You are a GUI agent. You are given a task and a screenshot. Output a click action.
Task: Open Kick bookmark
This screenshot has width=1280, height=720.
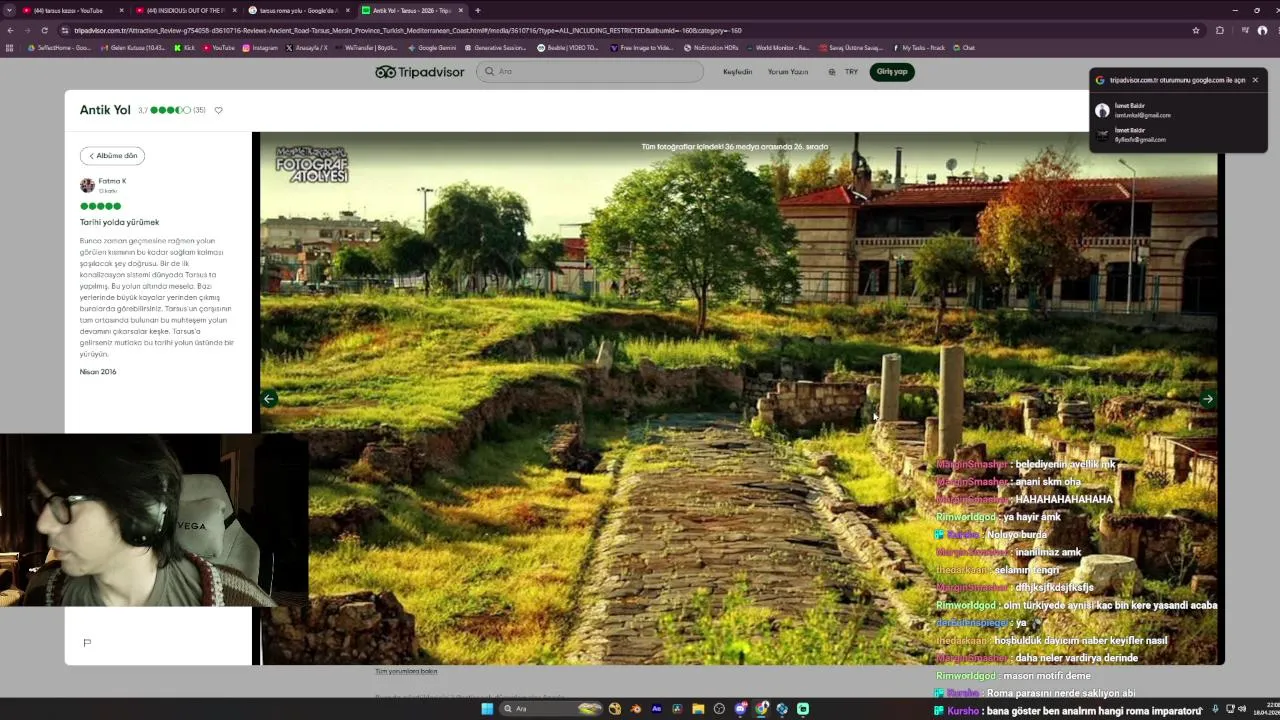185,48
